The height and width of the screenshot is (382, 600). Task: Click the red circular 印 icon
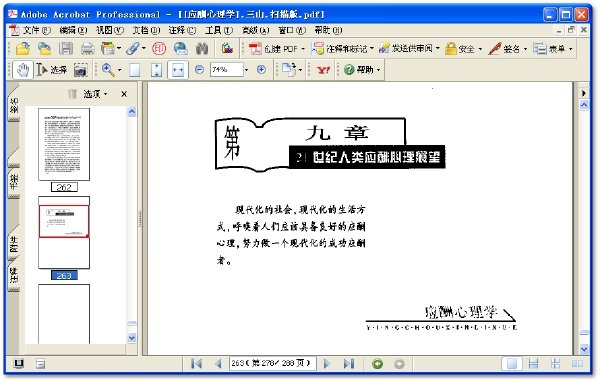[x=159, y=49]
